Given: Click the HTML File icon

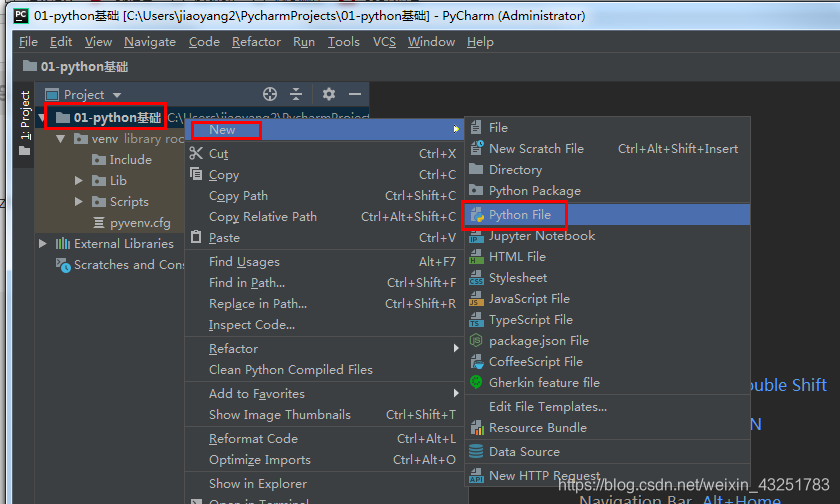Looking at the screenshot, I should click(476, 257).
